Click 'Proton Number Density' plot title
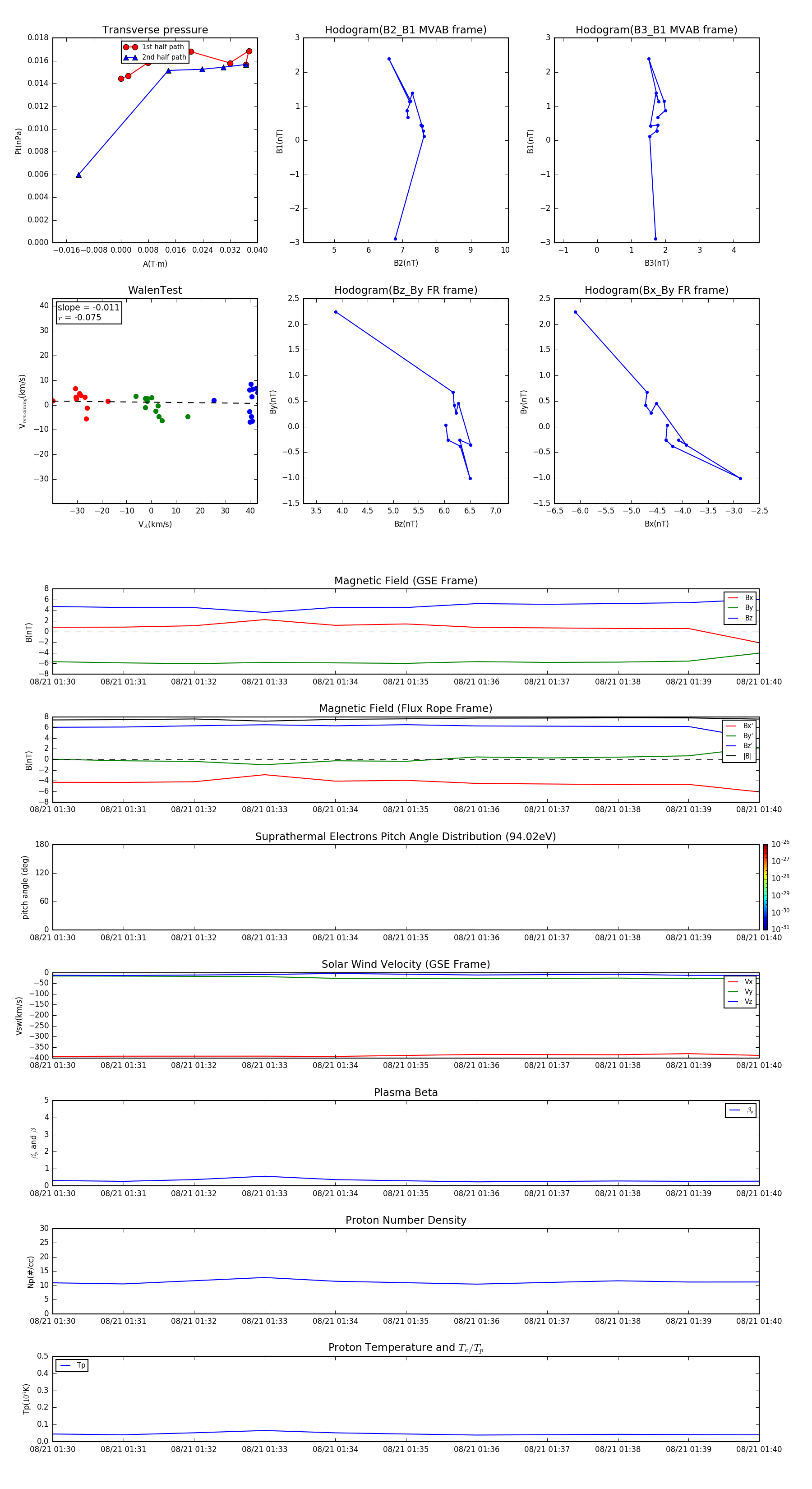This screenshot has width=812, height=1489. [406, 1220]
